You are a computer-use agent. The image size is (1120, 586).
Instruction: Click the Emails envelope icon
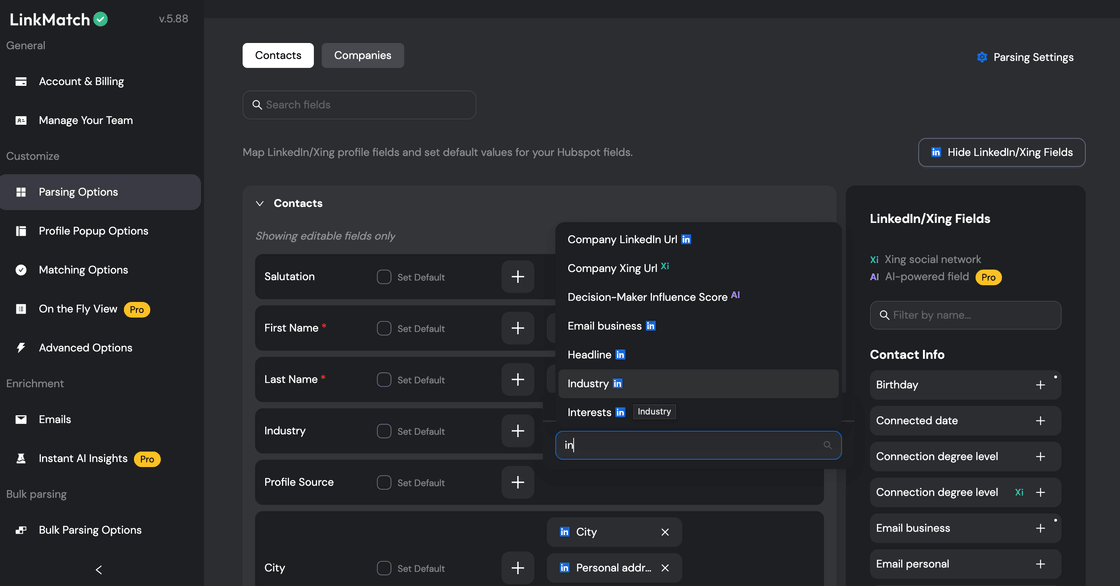point(21,419)
